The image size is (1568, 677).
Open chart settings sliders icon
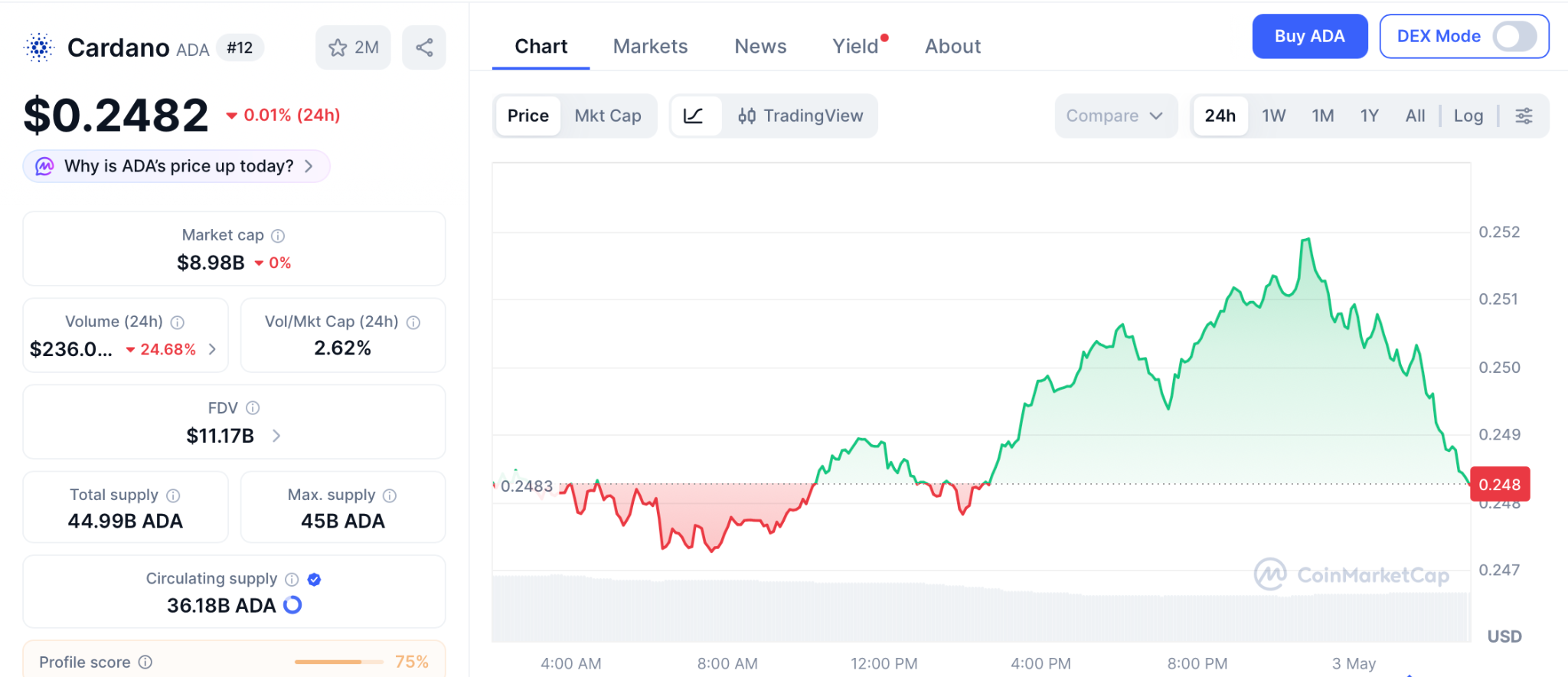pyautogui.click(x=1524, y=116)
